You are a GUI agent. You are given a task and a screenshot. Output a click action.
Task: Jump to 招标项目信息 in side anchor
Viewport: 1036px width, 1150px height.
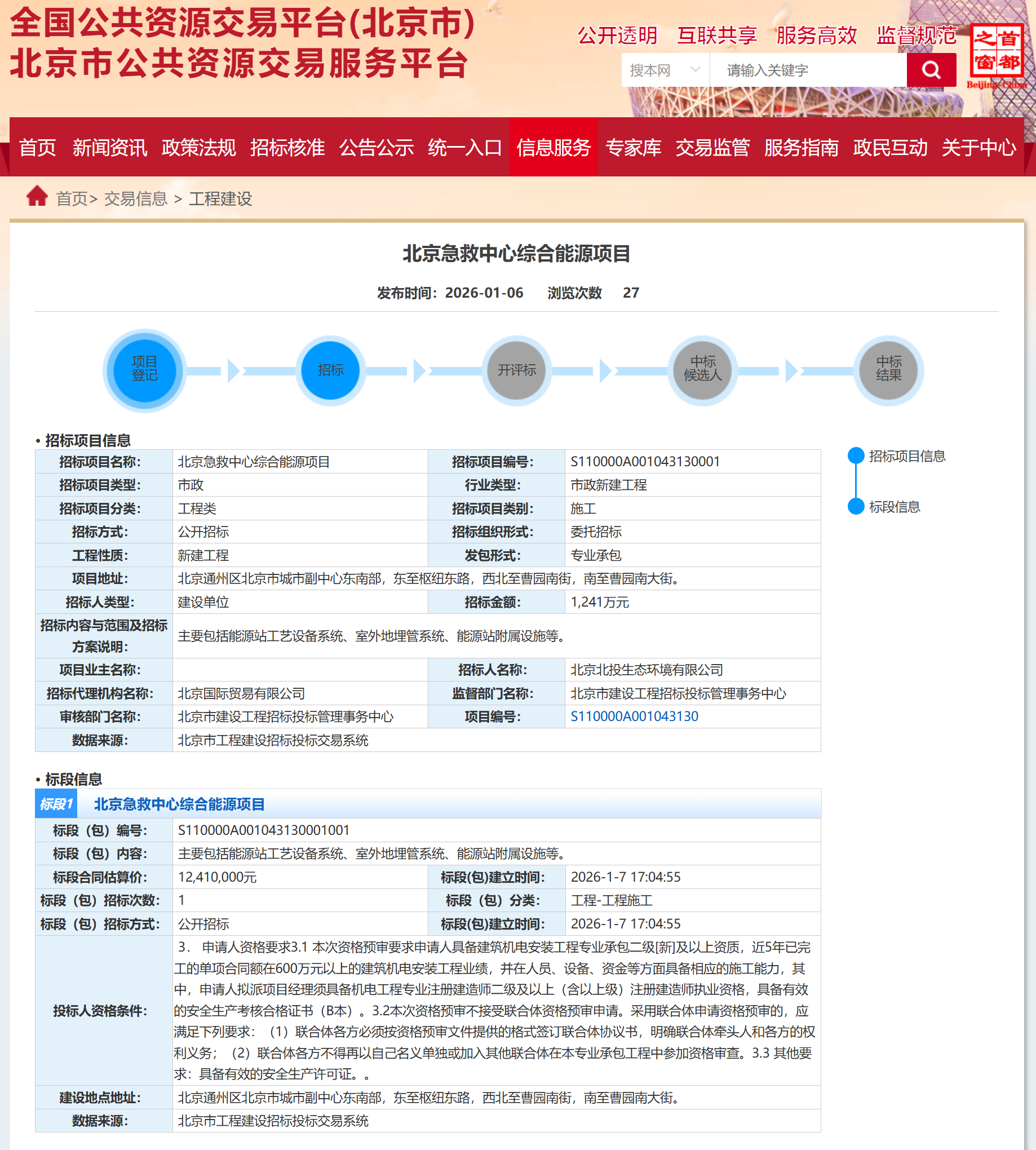point(906,456)
